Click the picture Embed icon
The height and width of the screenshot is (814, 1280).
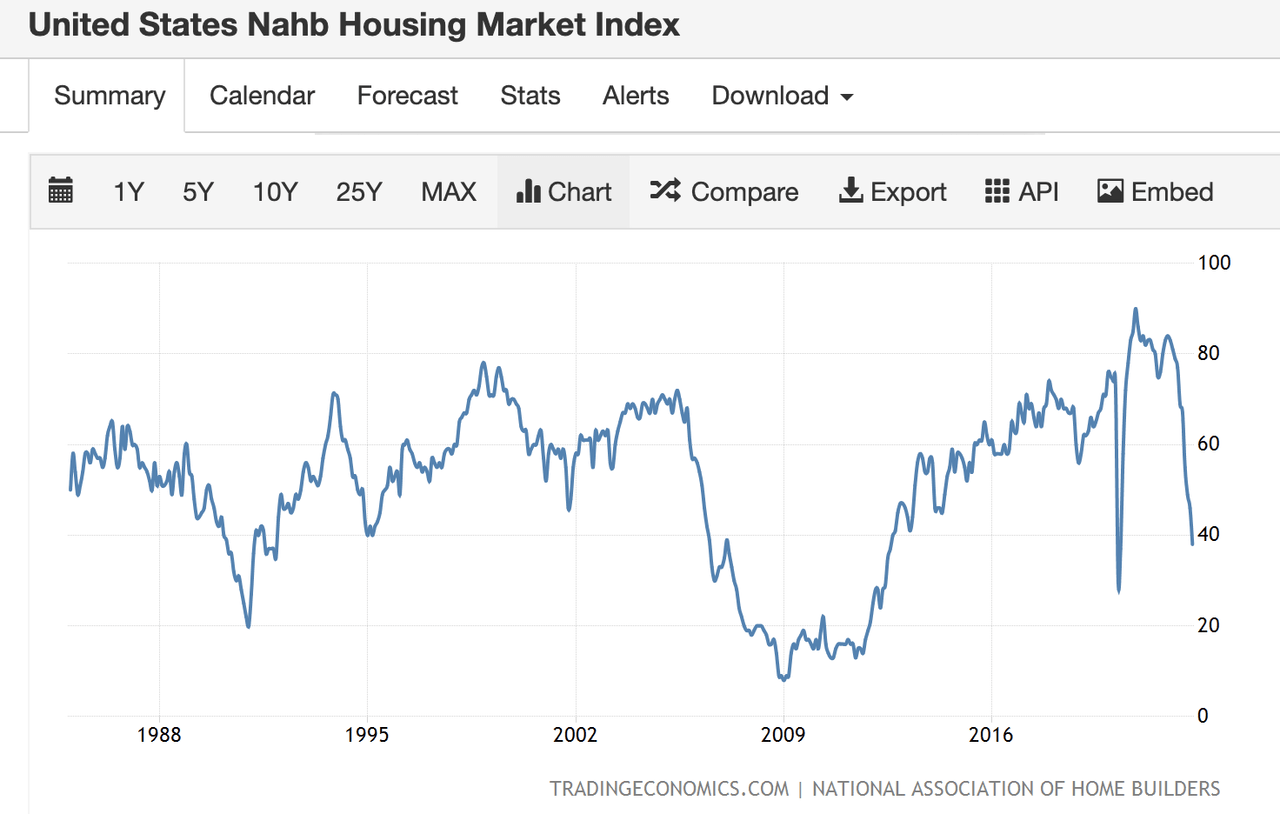pos(1110,191)
